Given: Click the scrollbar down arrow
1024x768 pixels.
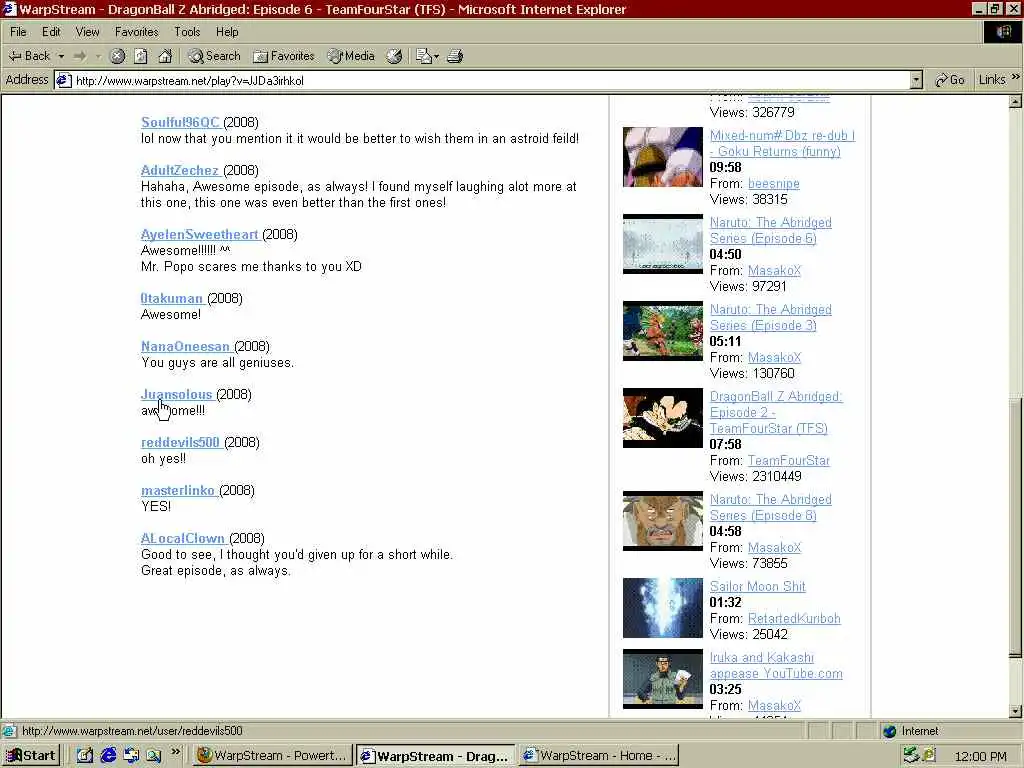Looking at the screenshot, I should (x=1015, y=711).
